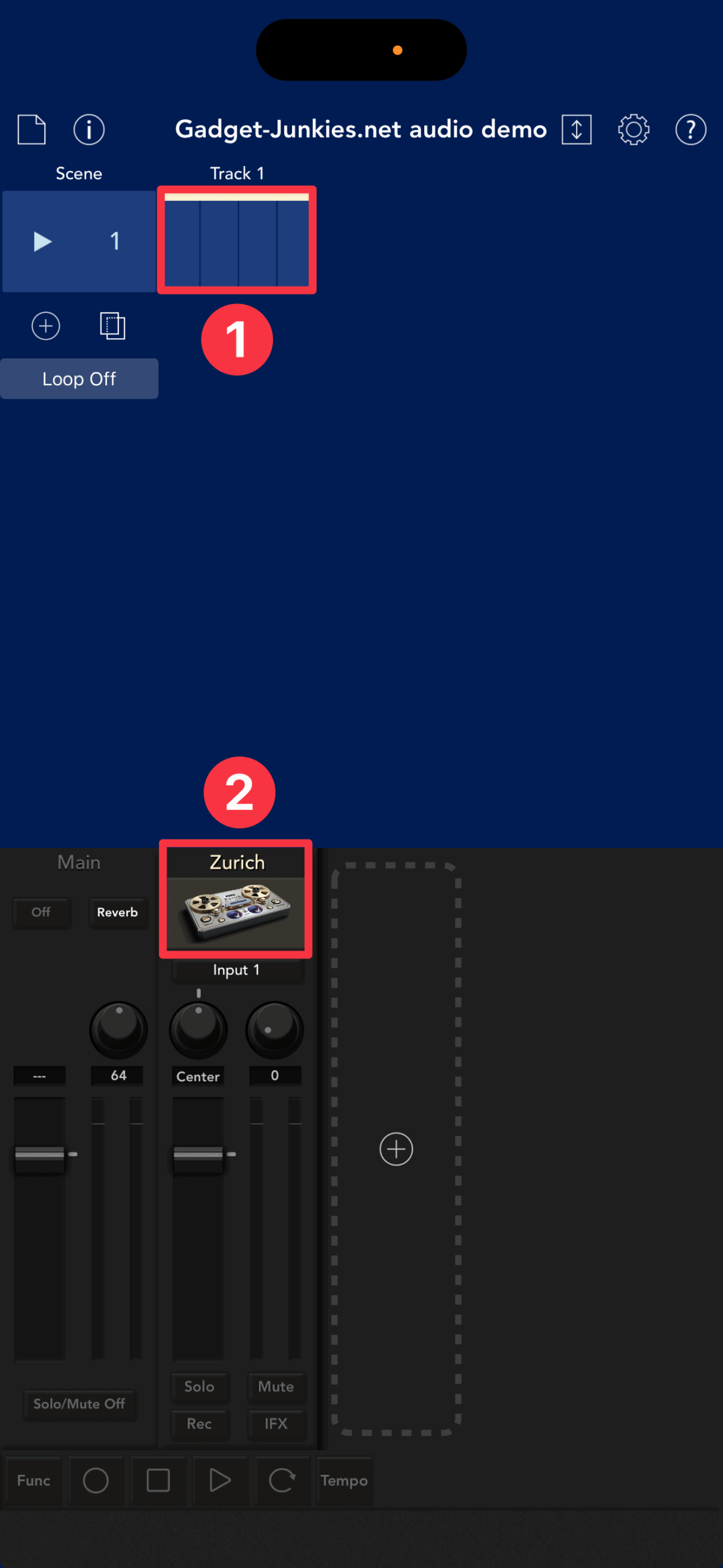Tap the settings gear icon
The height and width of the screenshot is (1568, 723).
634,129
